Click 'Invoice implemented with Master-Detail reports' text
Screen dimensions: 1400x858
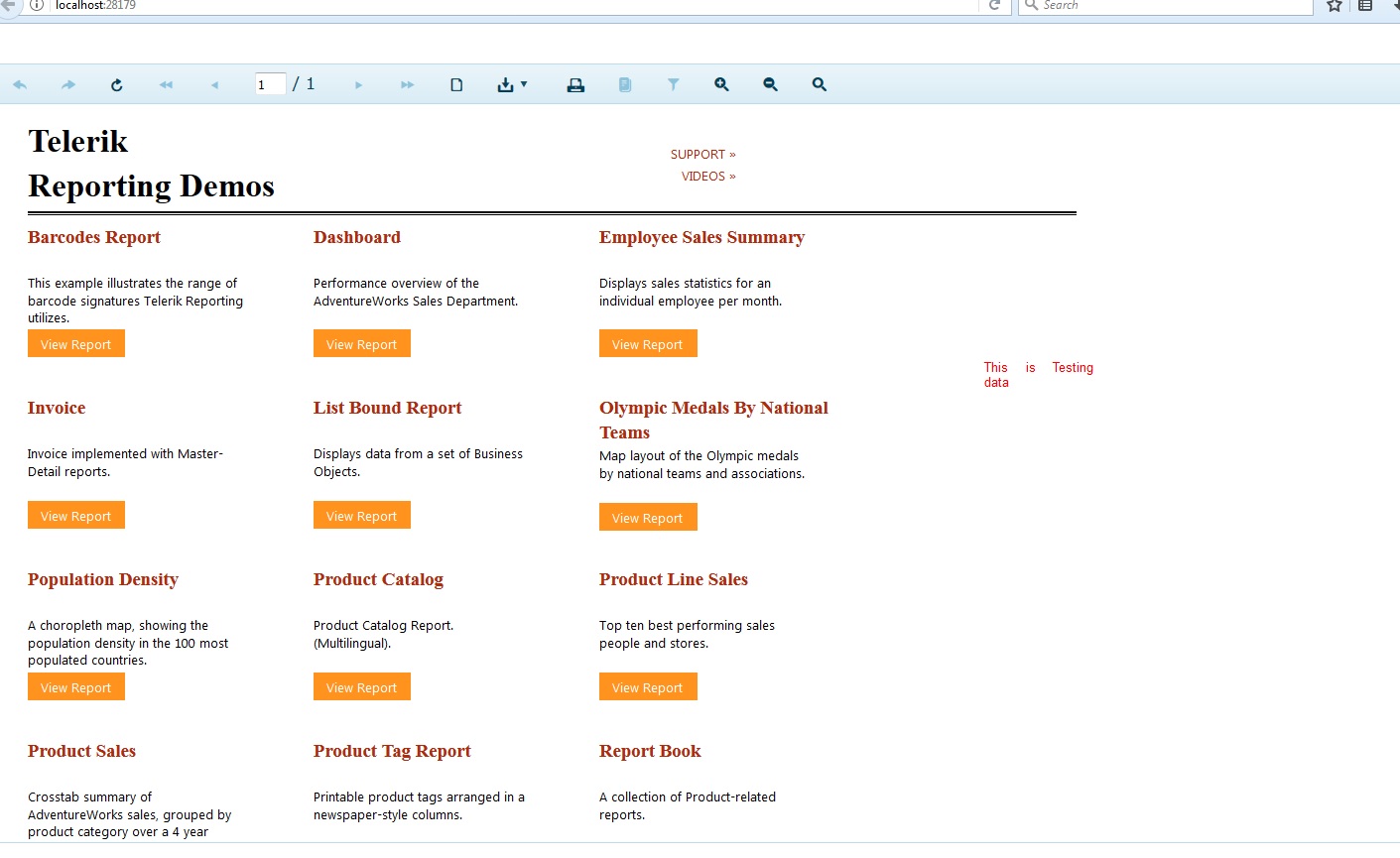tap(125, 463)
